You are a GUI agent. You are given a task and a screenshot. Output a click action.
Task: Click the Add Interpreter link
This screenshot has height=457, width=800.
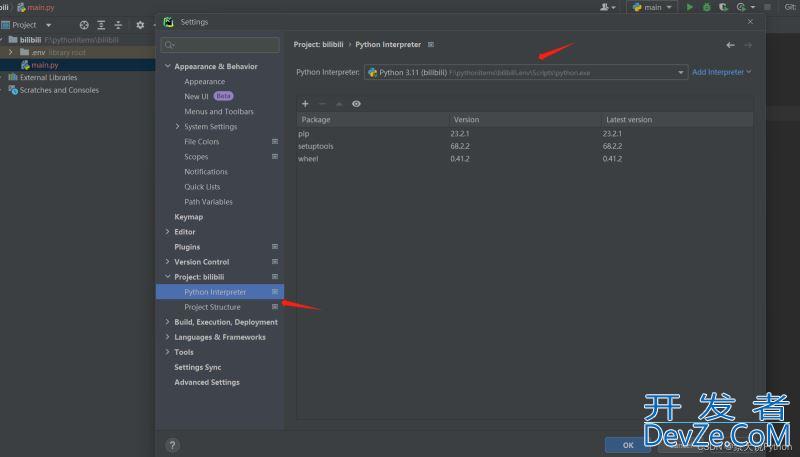(x=721, y=72)
